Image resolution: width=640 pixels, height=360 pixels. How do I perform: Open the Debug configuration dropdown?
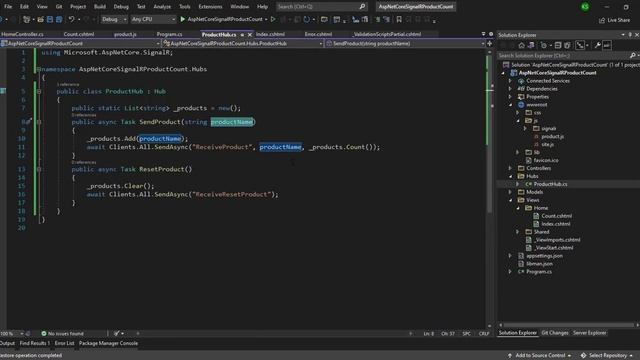pos(114,19)
